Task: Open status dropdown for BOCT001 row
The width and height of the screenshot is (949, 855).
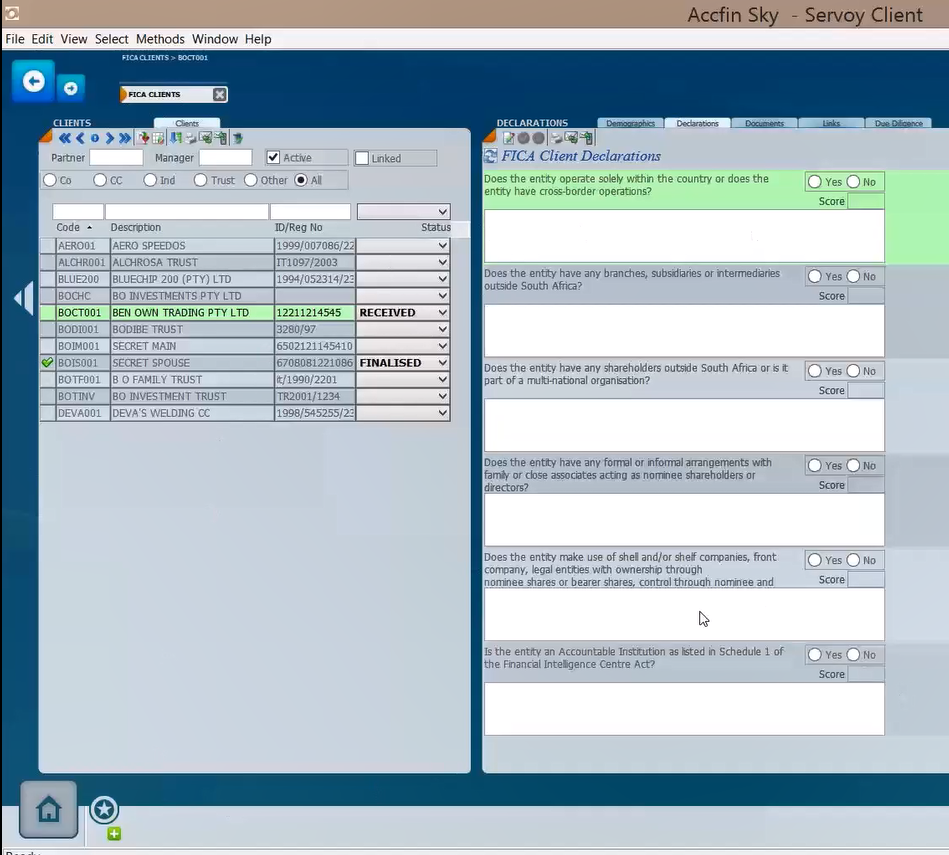Action: coord(442,313)
